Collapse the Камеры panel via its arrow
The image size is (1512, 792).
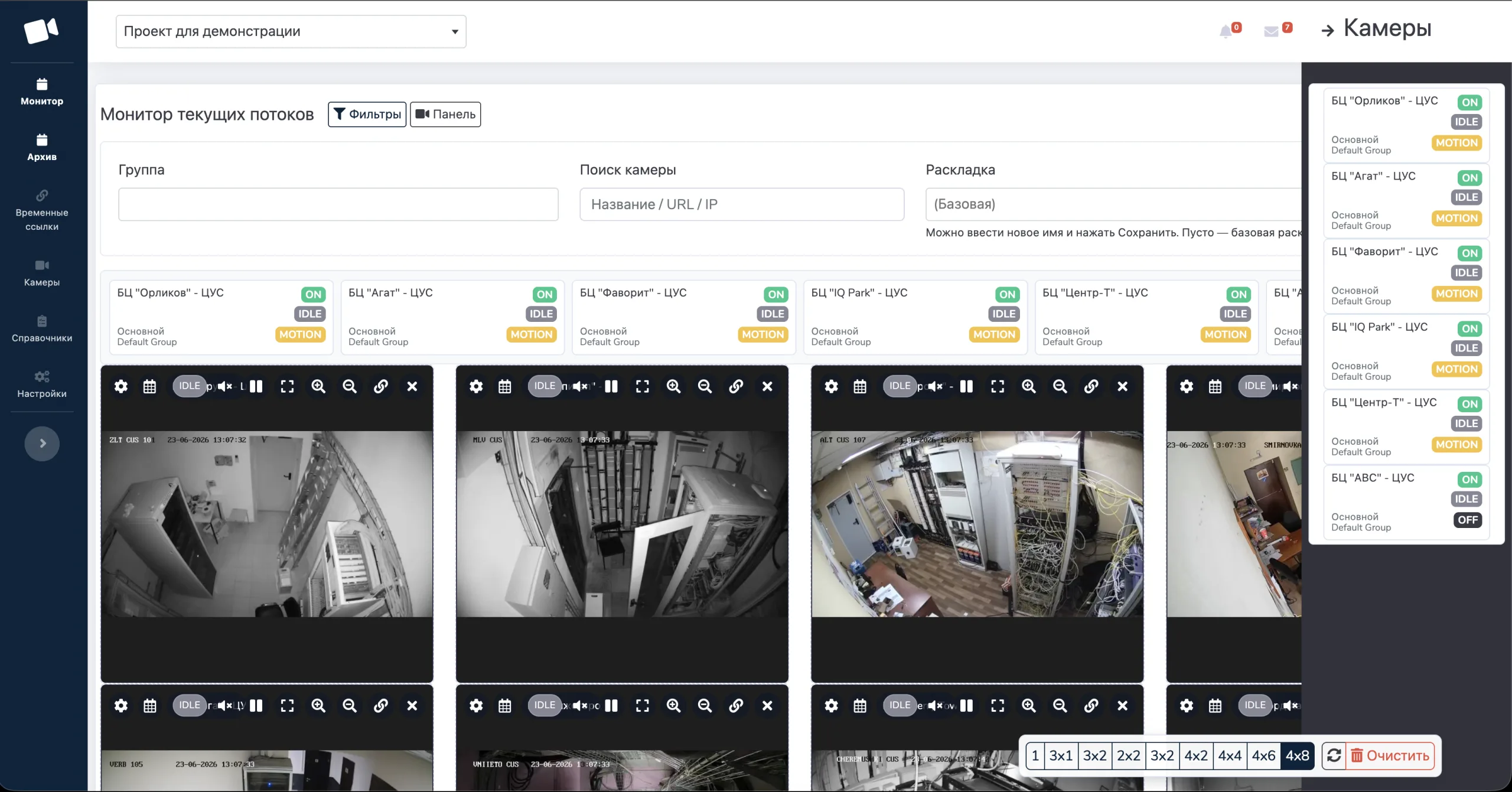point(1327,31)
